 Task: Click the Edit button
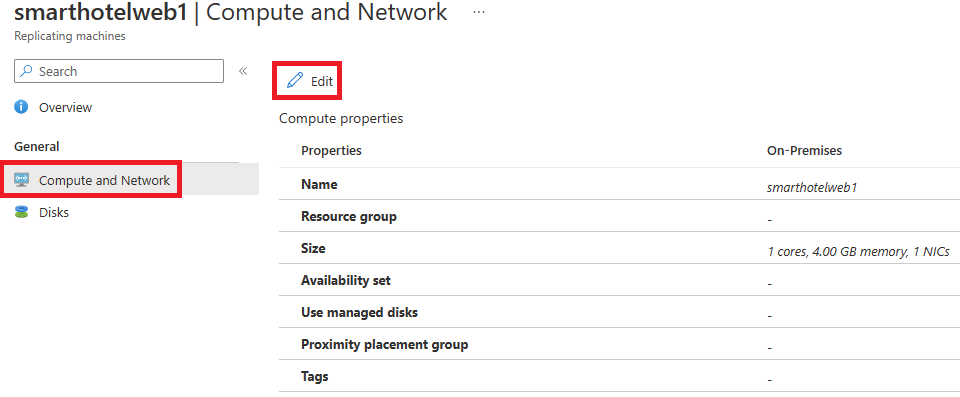[307, 81]
